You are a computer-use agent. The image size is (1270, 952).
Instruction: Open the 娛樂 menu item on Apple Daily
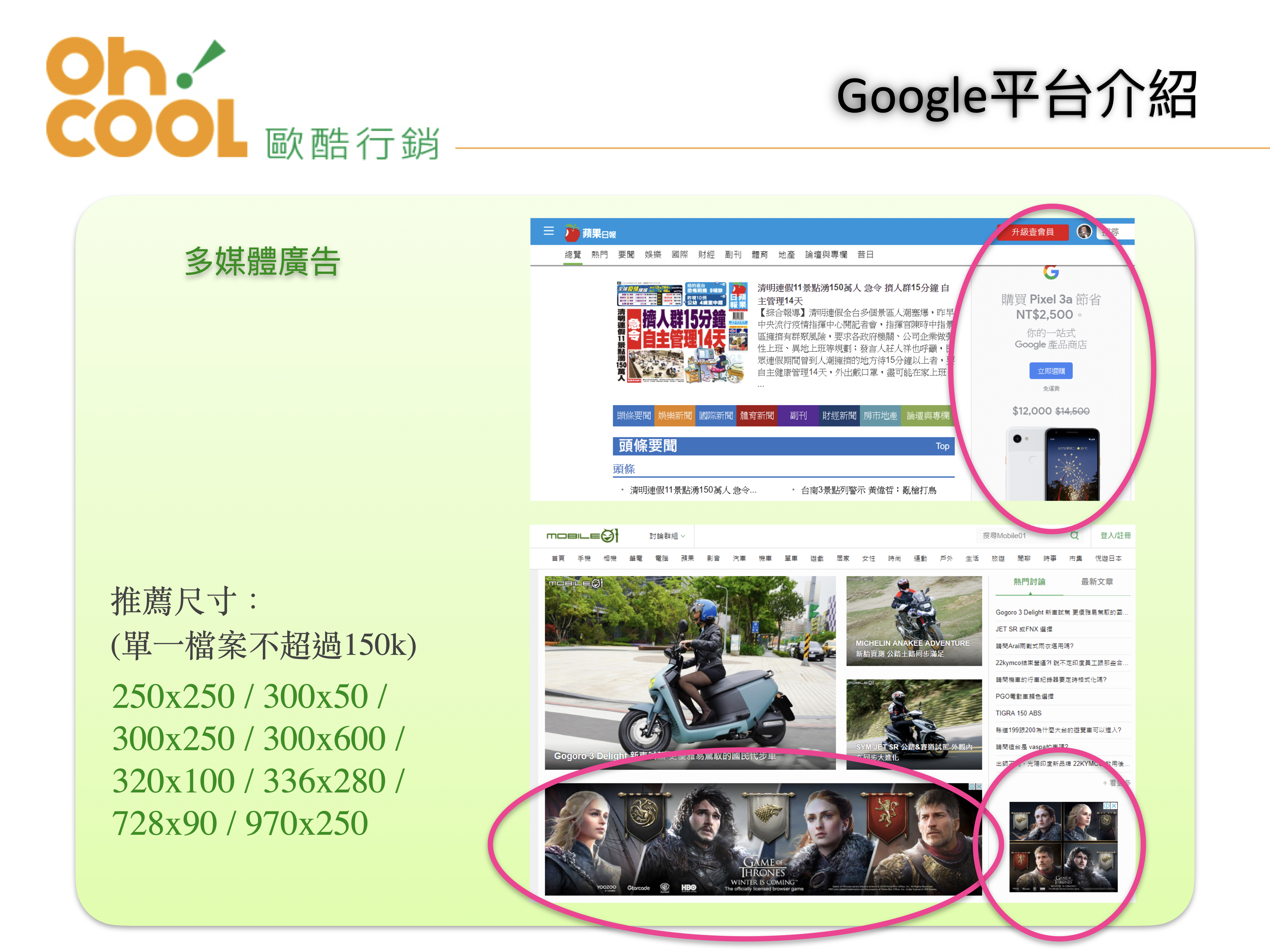[653, 255]
